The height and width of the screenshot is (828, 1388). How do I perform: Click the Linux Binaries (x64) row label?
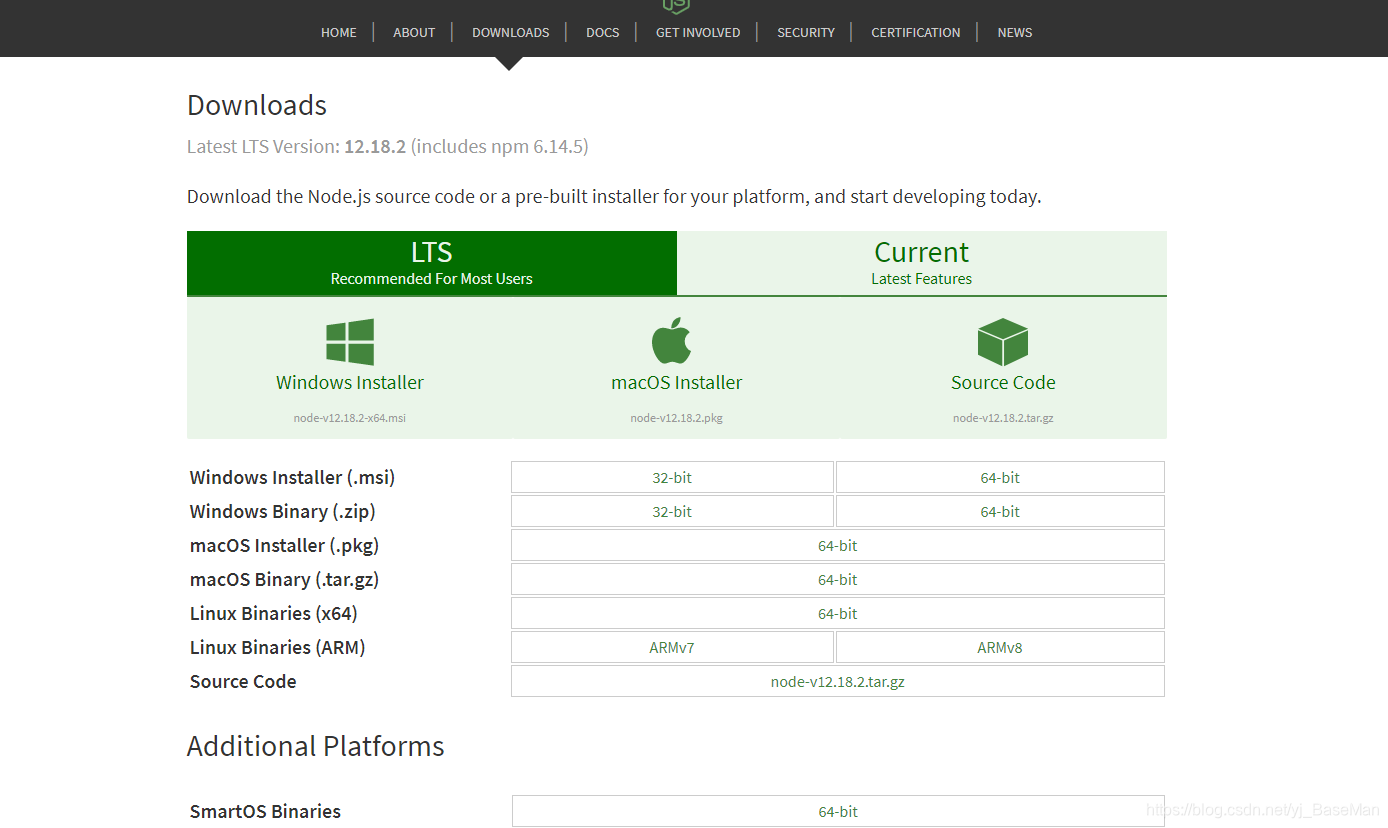(273, 614)
